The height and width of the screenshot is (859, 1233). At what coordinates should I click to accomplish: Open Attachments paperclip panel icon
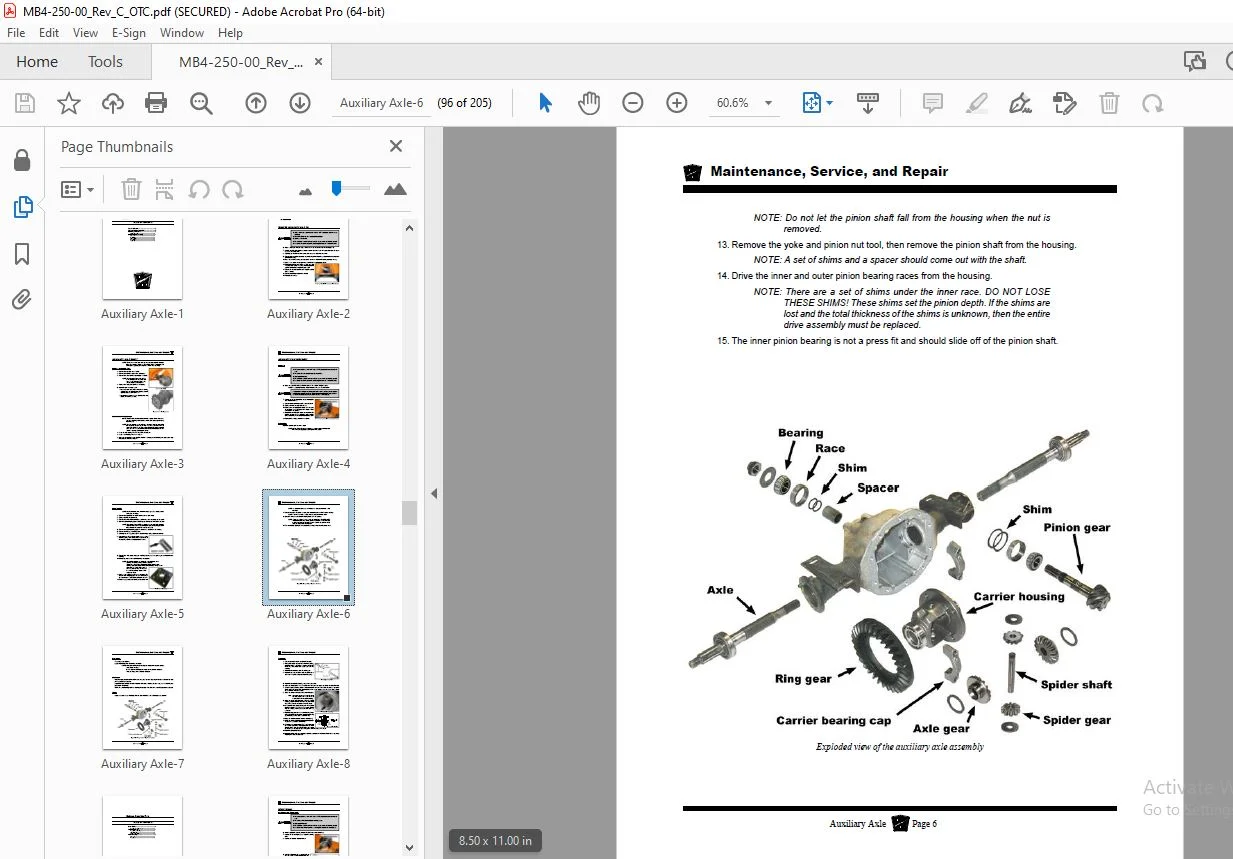pos(22,299)
